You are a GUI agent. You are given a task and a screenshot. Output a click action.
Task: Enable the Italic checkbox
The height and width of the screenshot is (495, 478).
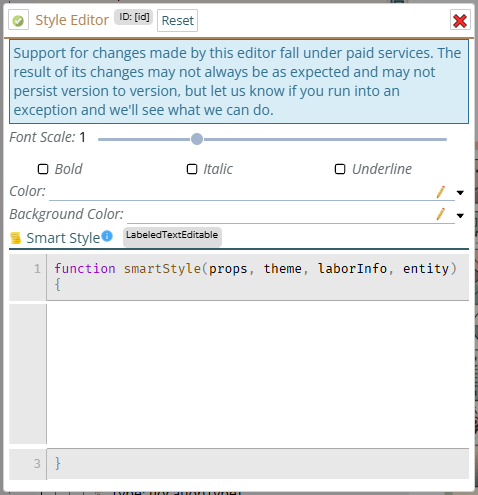tap(192, 169)
